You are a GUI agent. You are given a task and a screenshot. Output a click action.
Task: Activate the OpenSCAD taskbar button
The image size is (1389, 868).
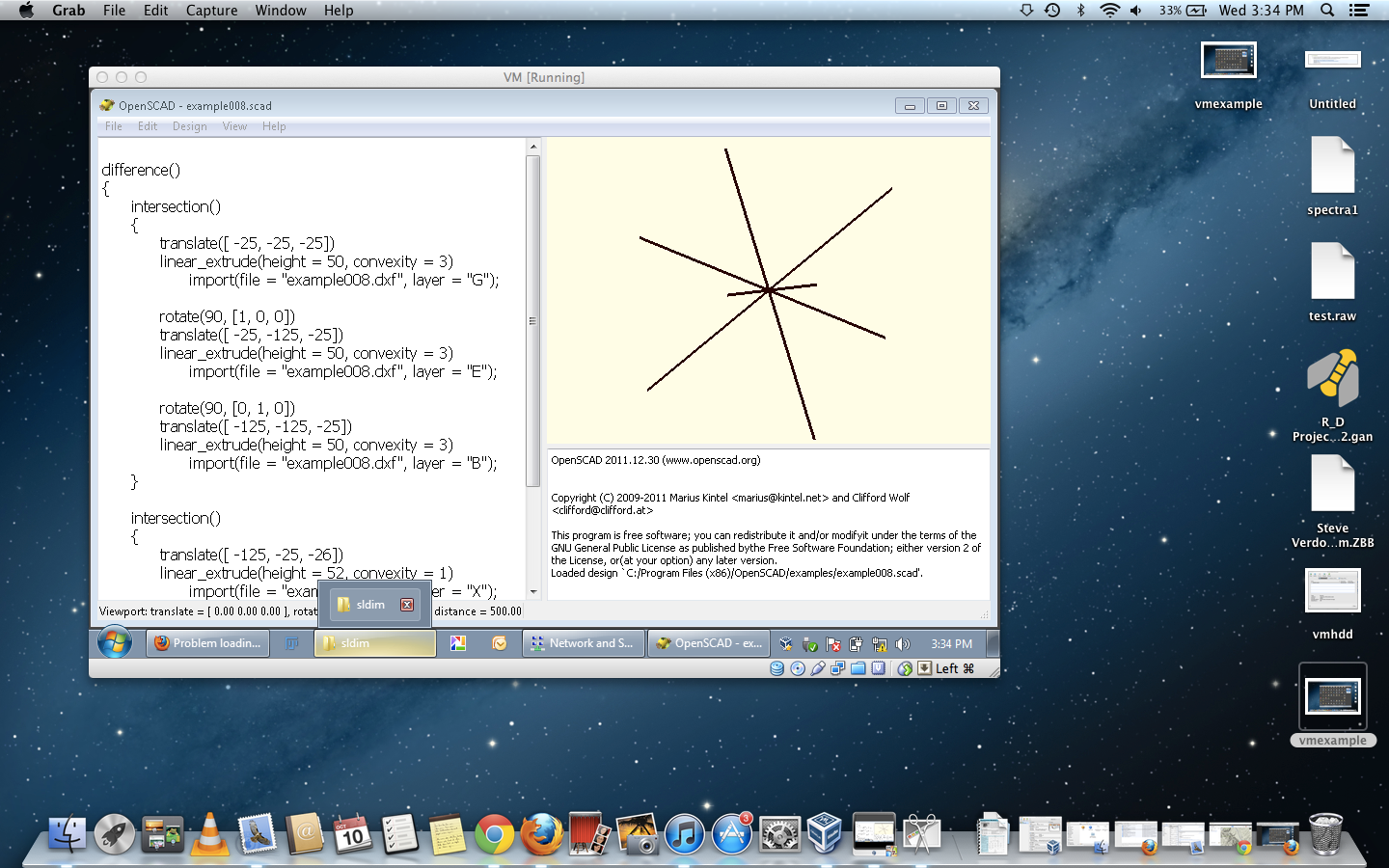pos(708,643)
